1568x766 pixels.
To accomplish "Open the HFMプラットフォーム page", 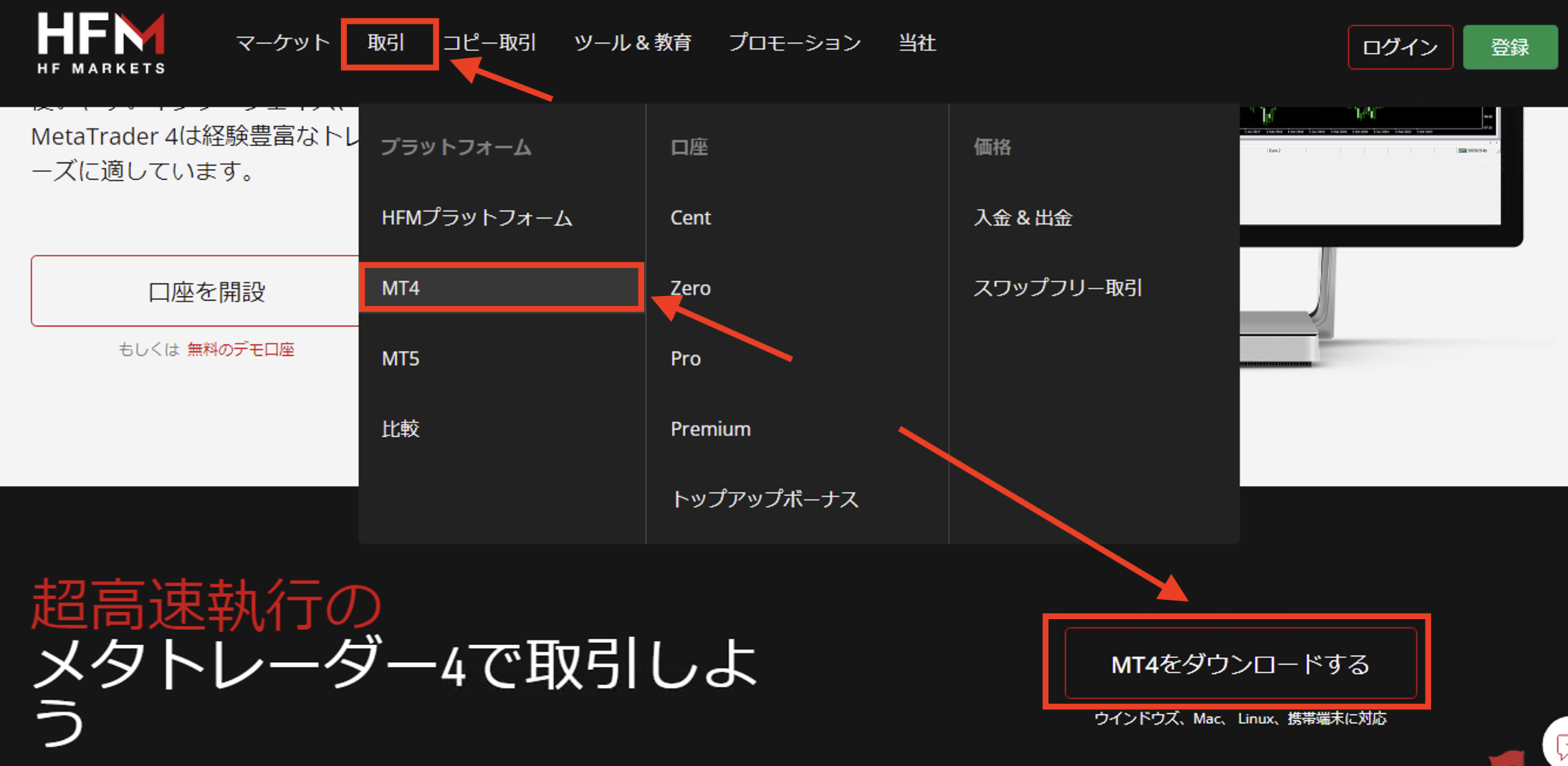I will pyautogui.click(x=476, y=217).
